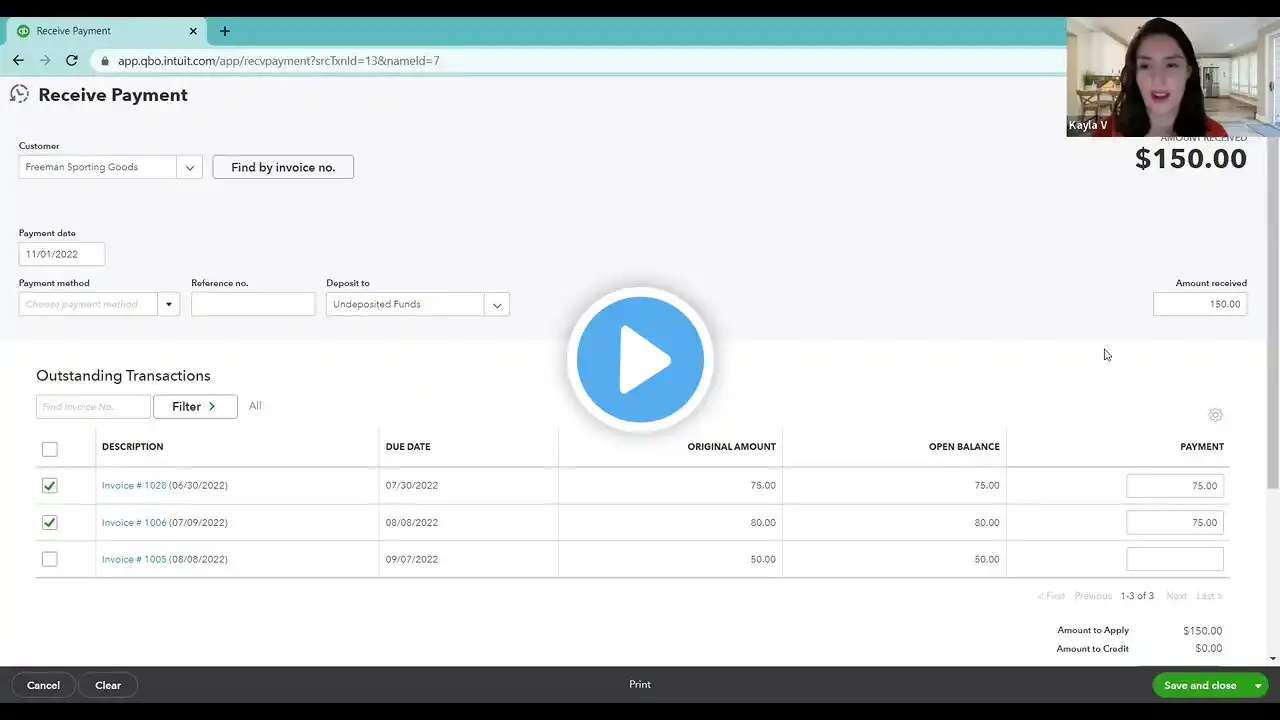Open the table settings gear icon
Screen dimensions: 1280x720
click(1215, 415)
